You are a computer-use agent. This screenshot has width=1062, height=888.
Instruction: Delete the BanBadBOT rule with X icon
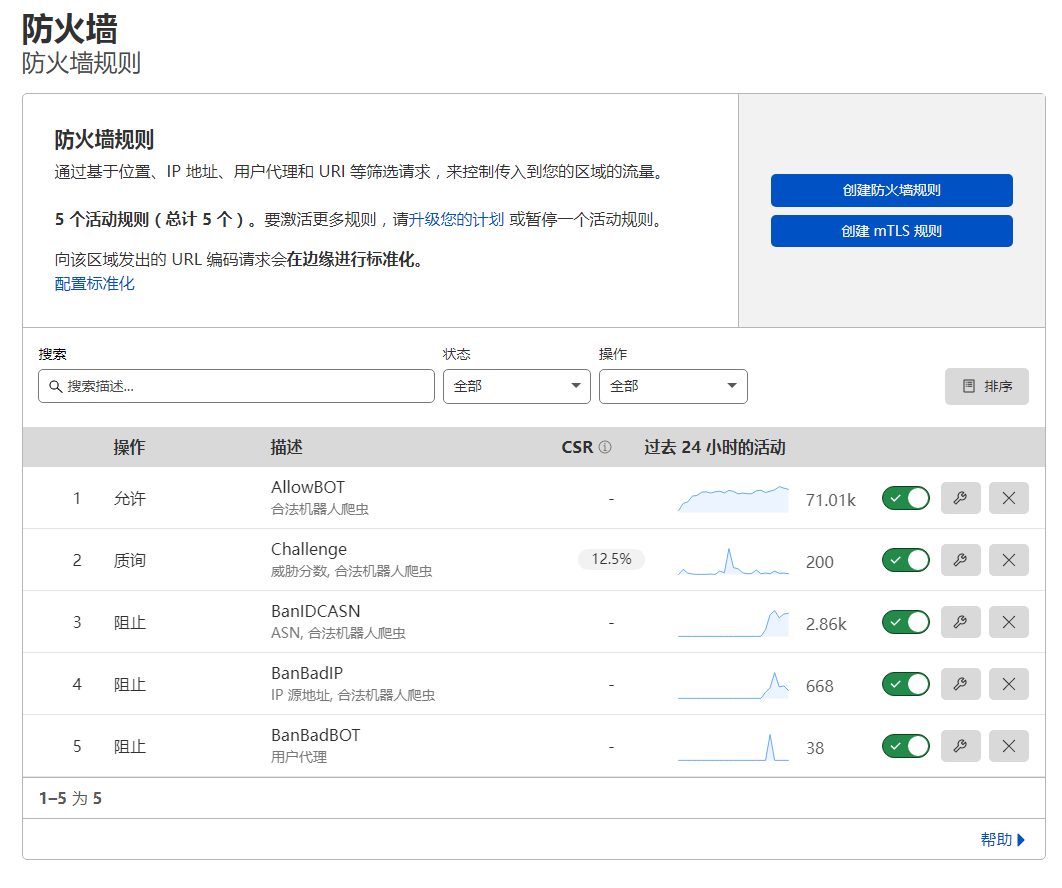tap(1008, 746)
